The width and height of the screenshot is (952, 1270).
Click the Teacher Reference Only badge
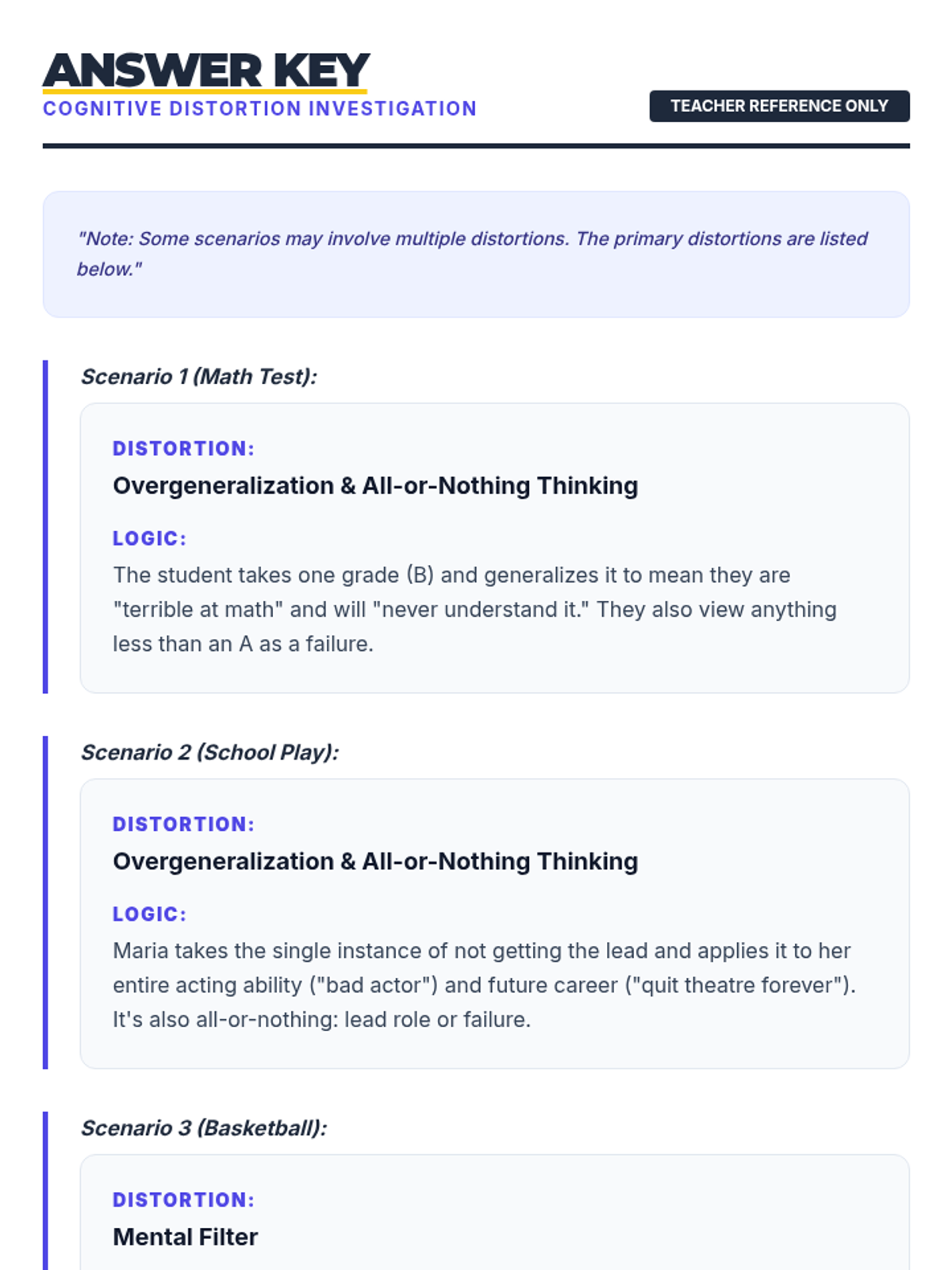point(779,106)
